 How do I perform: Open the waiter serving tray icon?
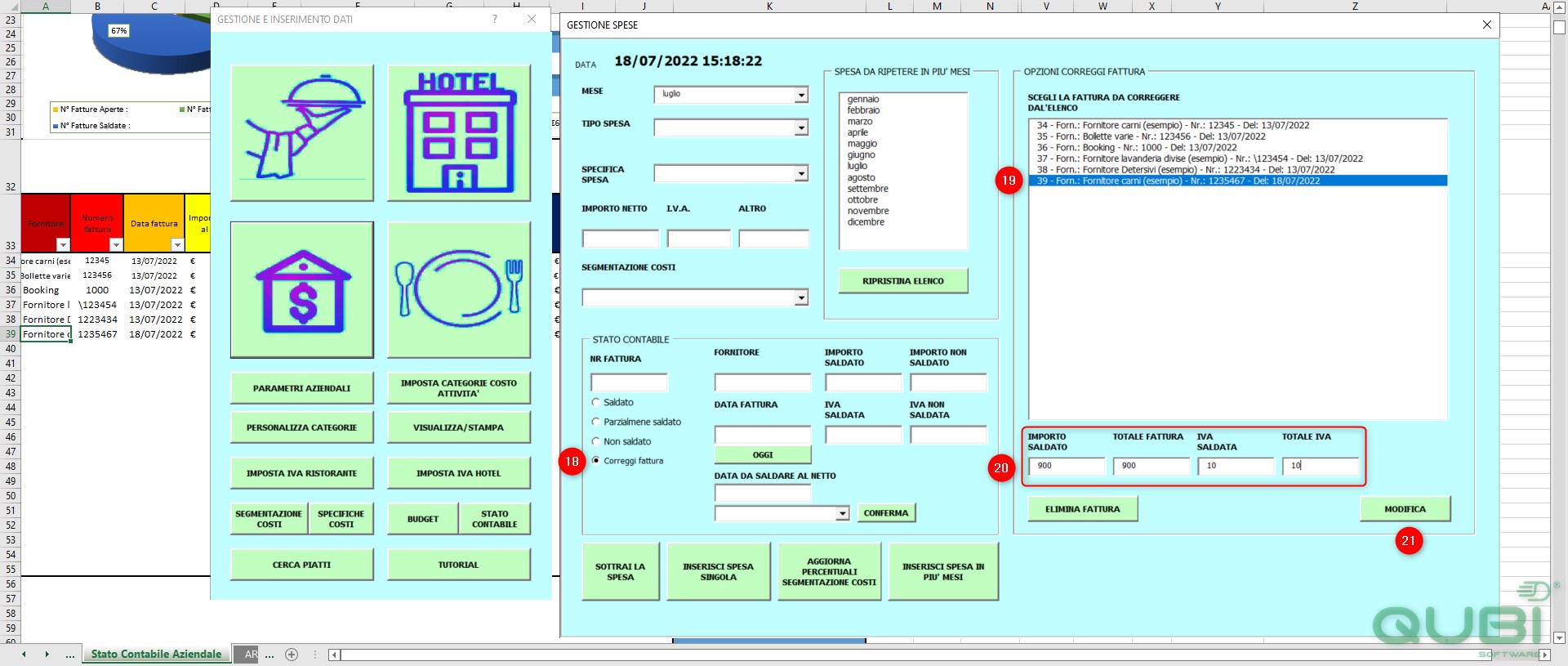(x=302, y=132)
